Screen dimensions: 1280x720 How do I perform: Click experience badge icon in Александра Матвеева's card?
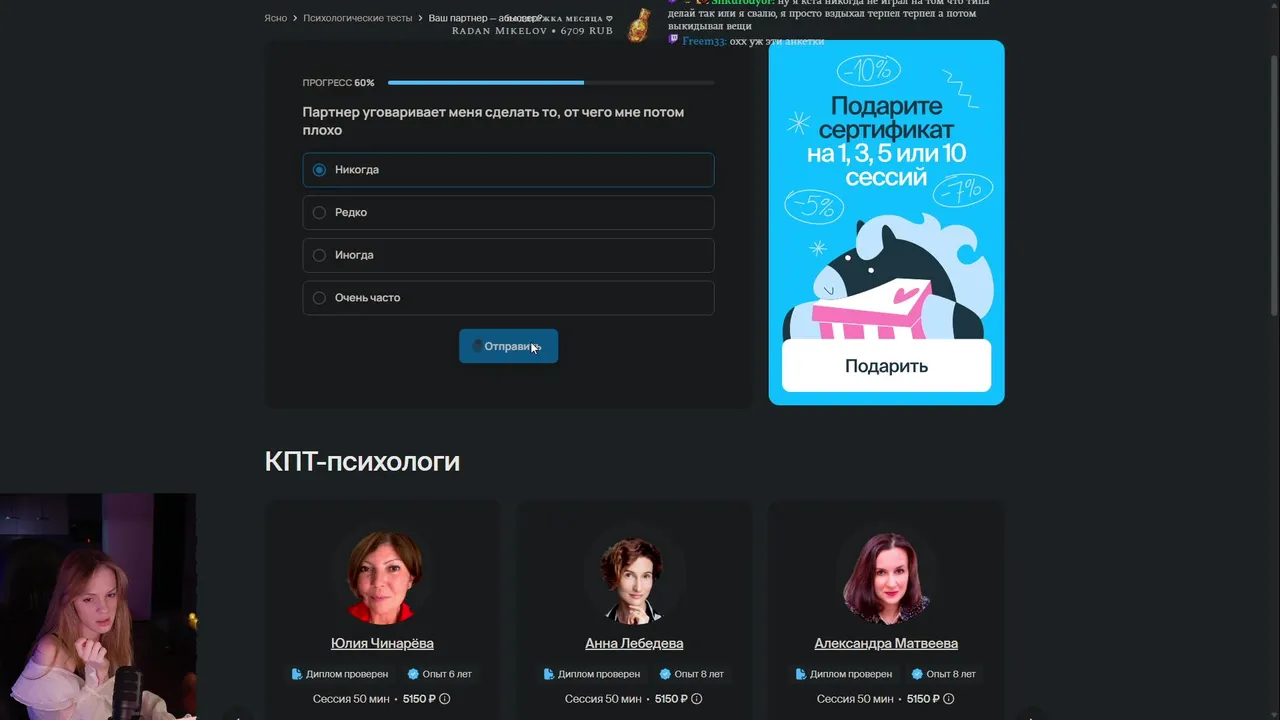click(x=917, y=674)
